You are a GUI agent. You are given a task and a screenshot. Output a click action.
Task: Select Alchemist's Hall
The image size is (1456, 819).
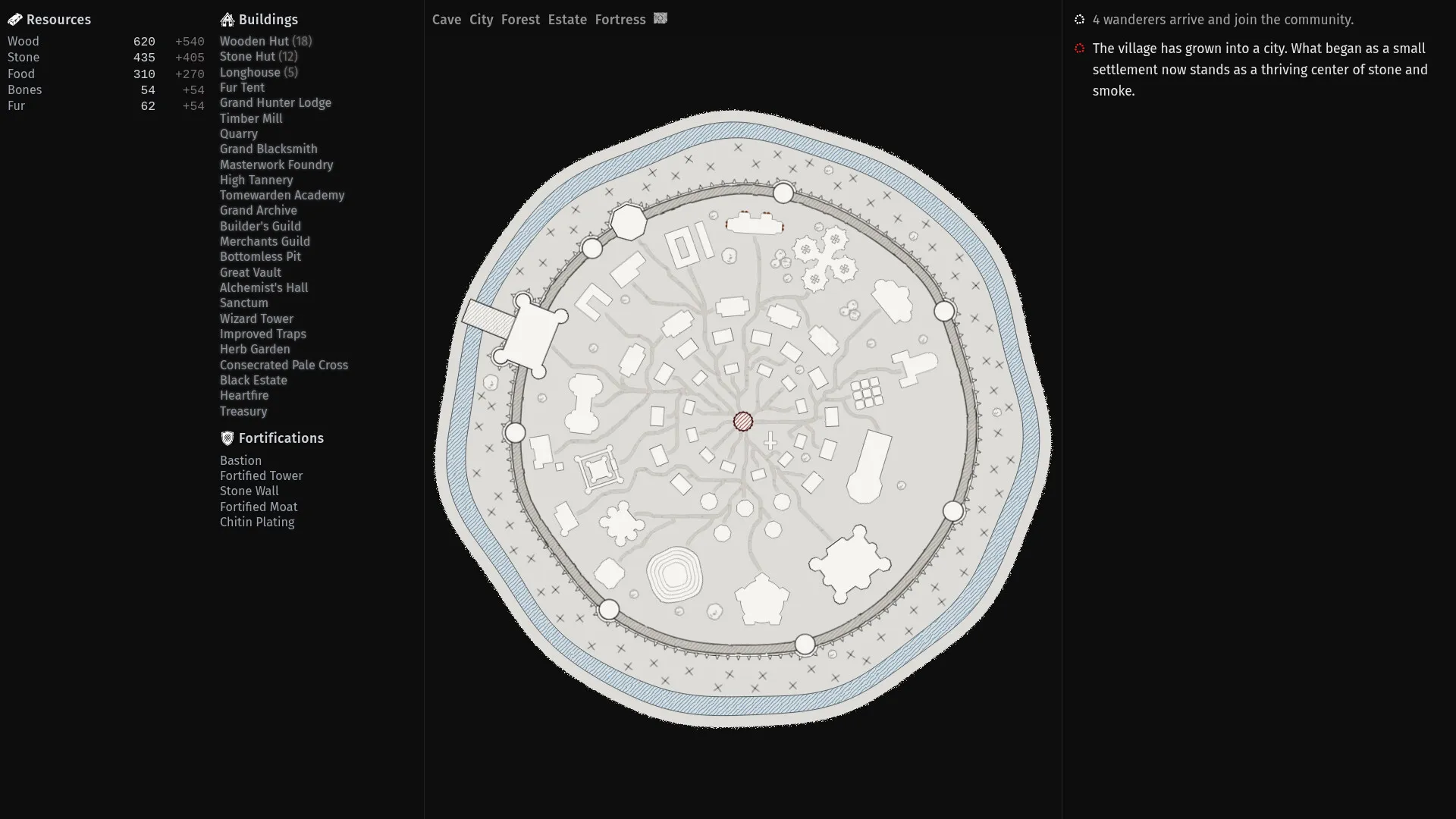264,287
